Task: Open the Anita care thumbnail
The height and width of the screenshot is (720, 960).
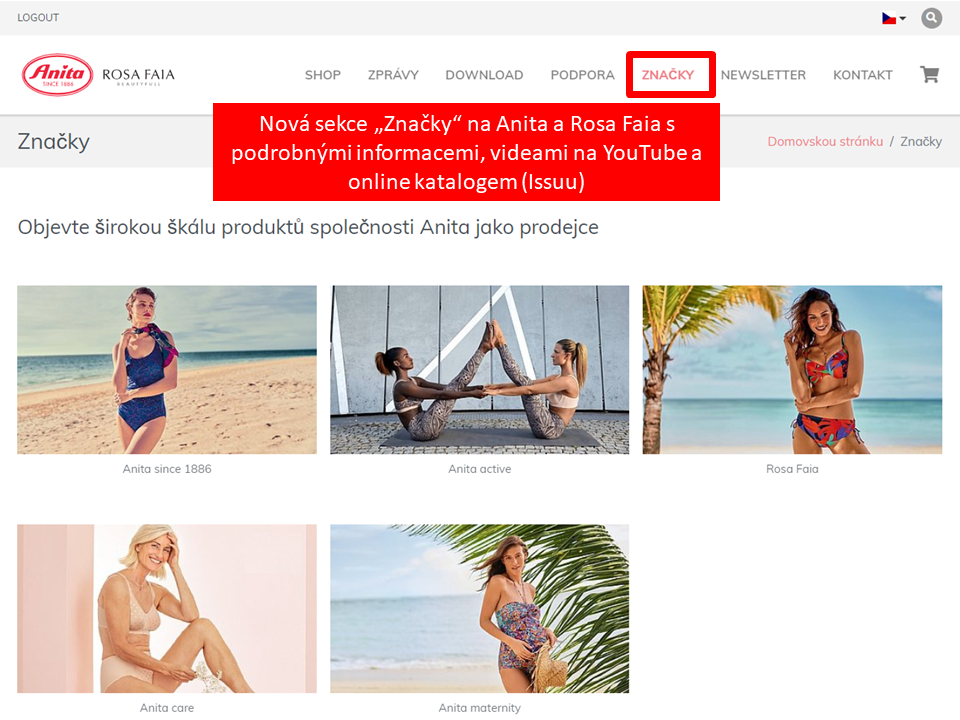Action: [x=167, y=609]
